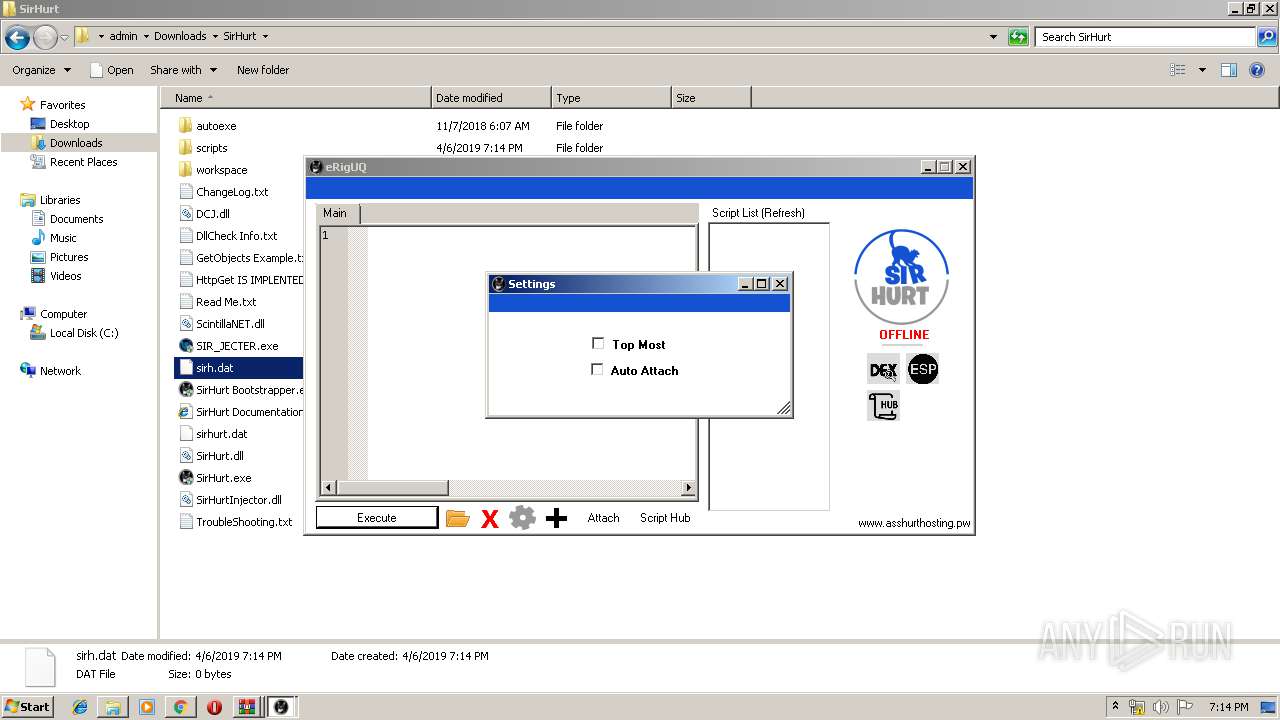Viewport: 1280px width, 720px height.
Task: Expand the view options dropdown arrow
Action: click(x=1202, y=70)
